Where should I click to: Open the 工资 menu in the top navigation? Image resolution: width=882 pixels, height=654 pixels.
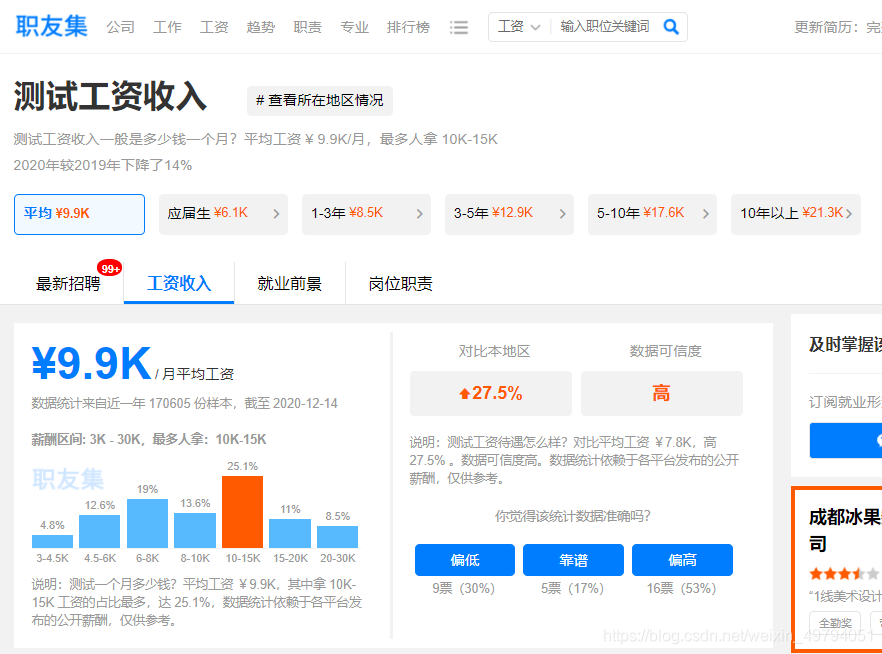(x=214, y=27)
